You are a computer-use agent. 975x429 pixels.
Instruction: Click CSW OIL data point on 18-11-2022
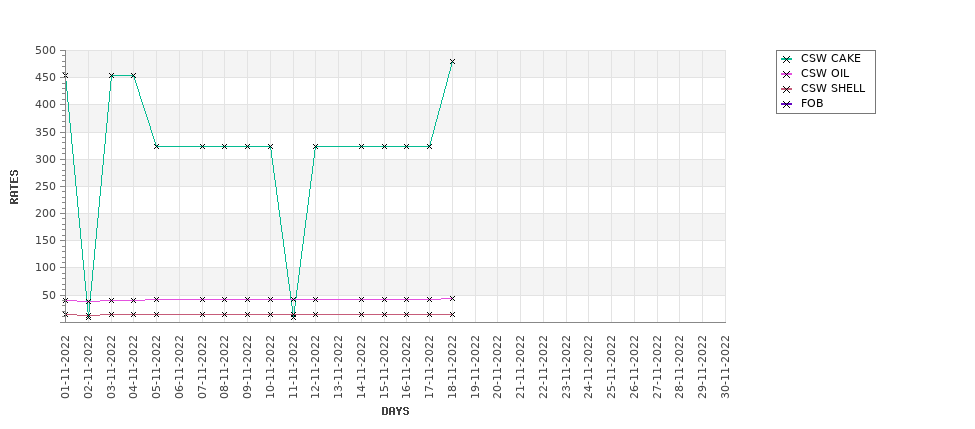(452, 298)
